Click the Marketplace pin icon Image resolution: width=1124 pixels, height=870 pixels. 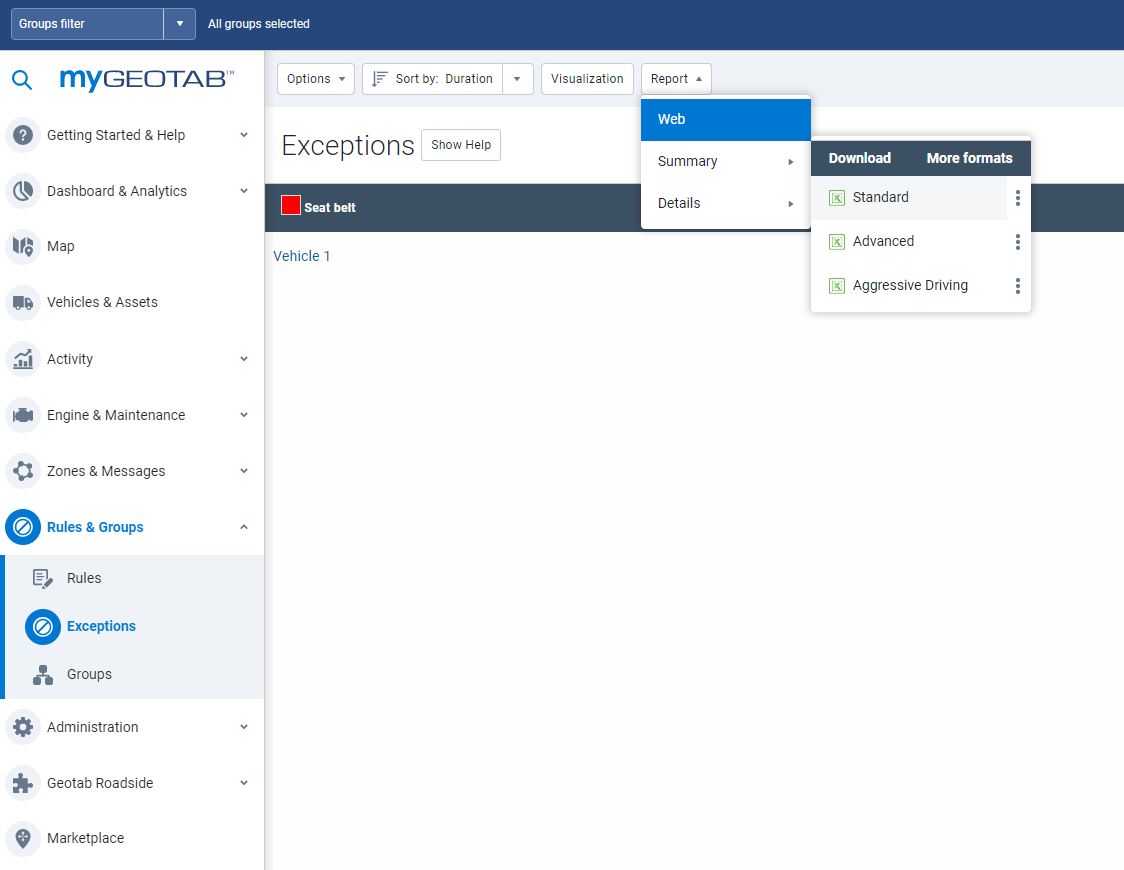pyautogui.click(x=23, y=838)
